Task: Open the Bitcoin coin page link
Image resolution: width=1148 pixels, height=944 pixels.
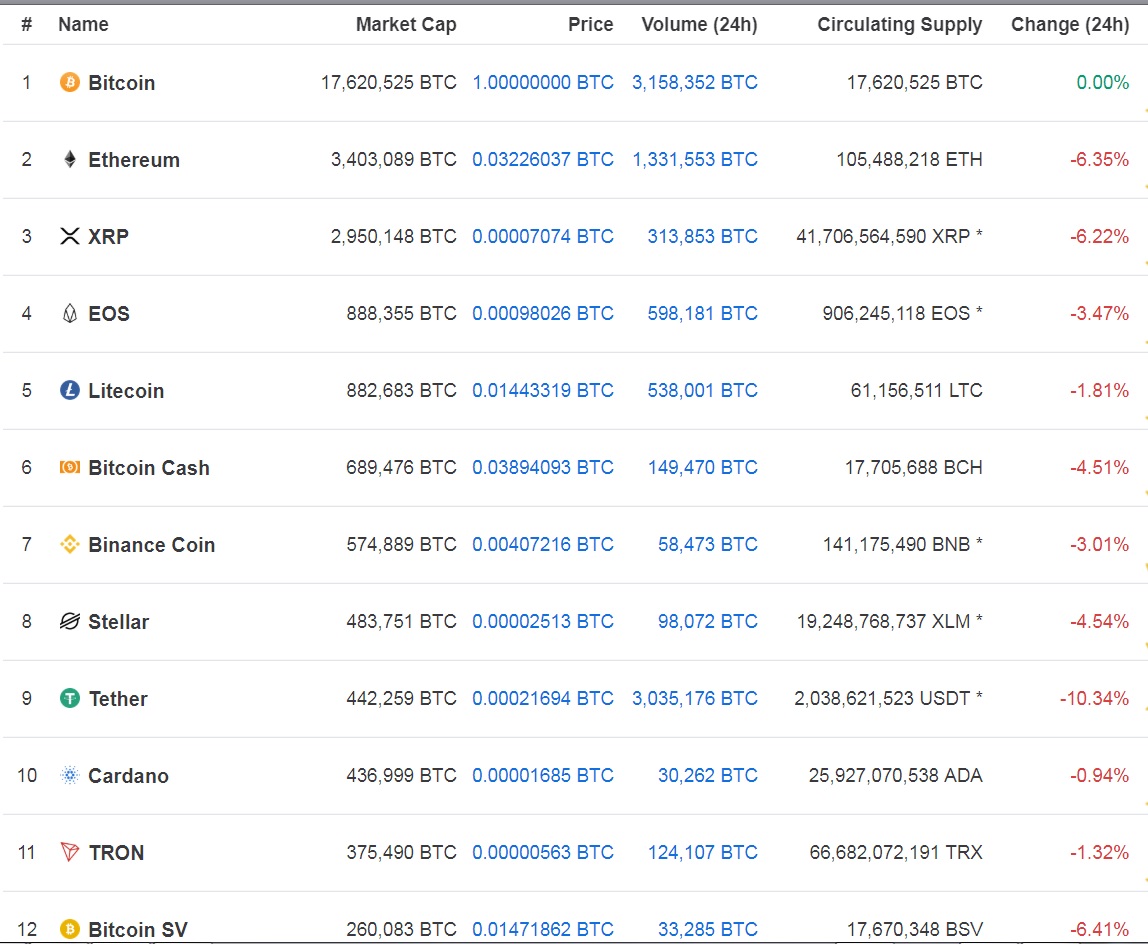Action: click(122, 83)
